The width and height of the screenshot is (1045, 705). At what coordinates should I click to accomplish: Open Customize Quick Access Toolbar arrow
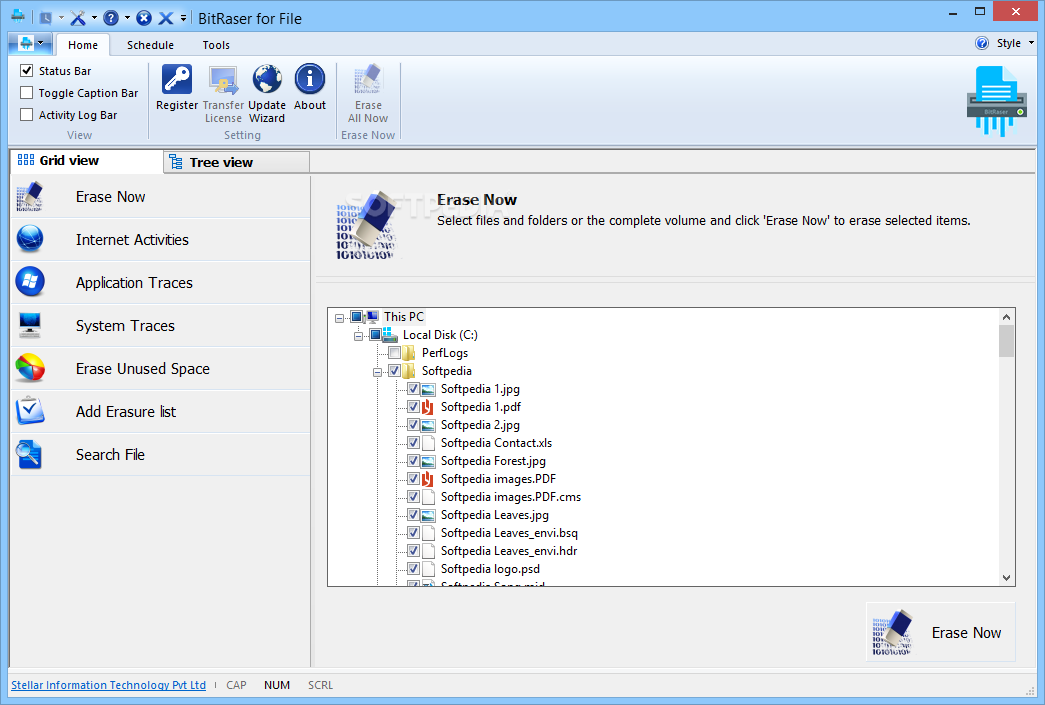click(x=183, y=18)
